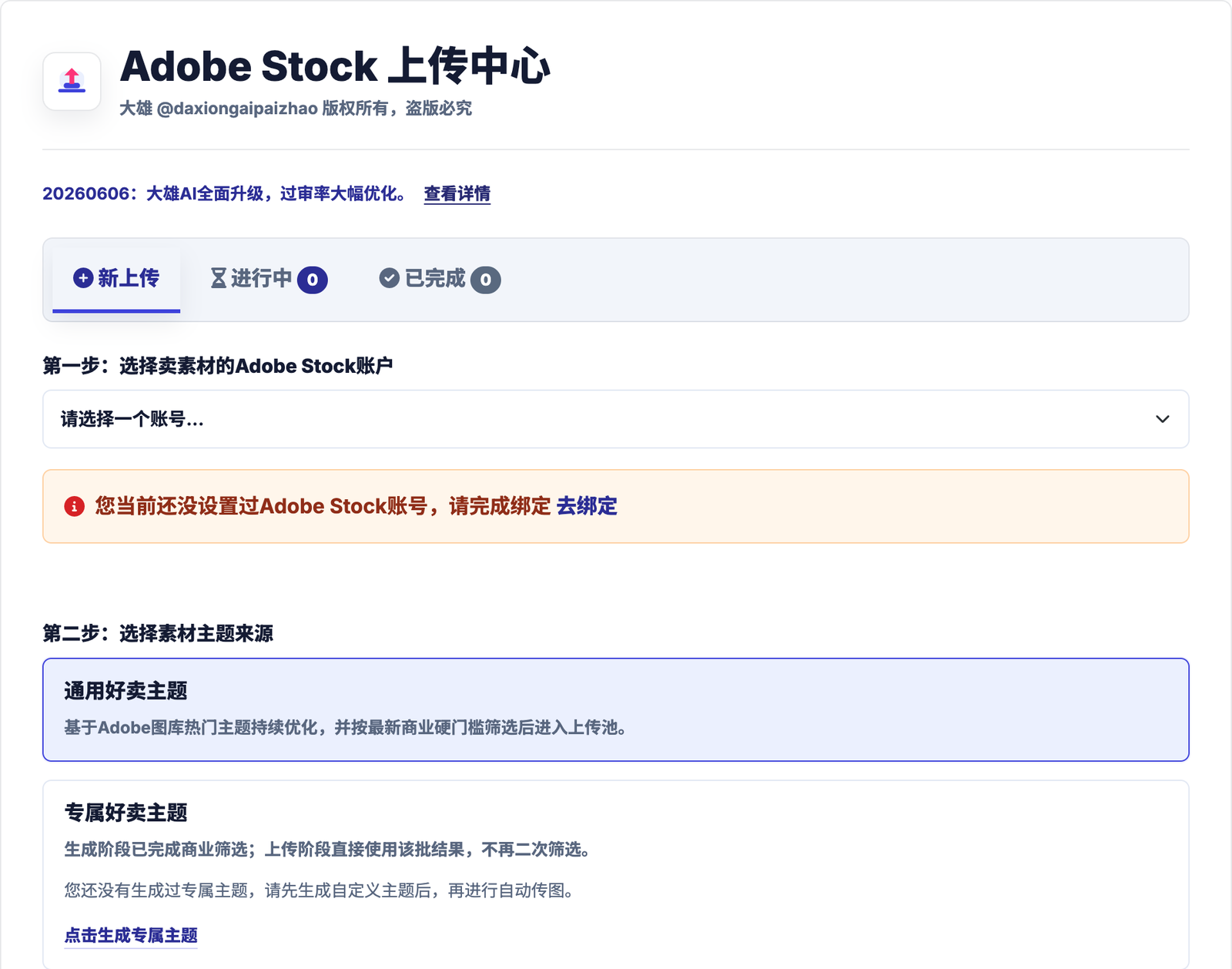The image size is (1232, 969).
Task: Click the Adobe Stock 上传中心 heading
Action: pyautogui.click(x=335, y=65)
